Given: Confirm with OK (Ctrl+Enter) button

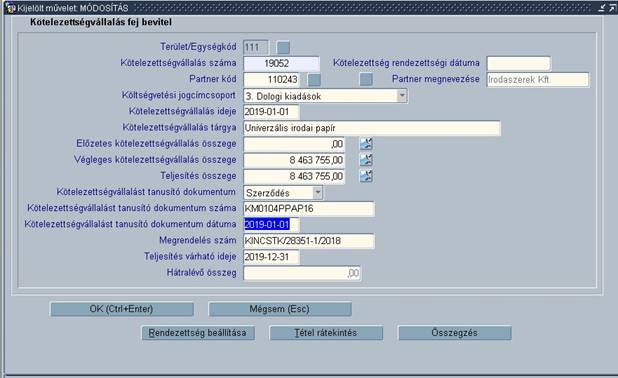Looking at the screenshot, I should pos(122,309).
